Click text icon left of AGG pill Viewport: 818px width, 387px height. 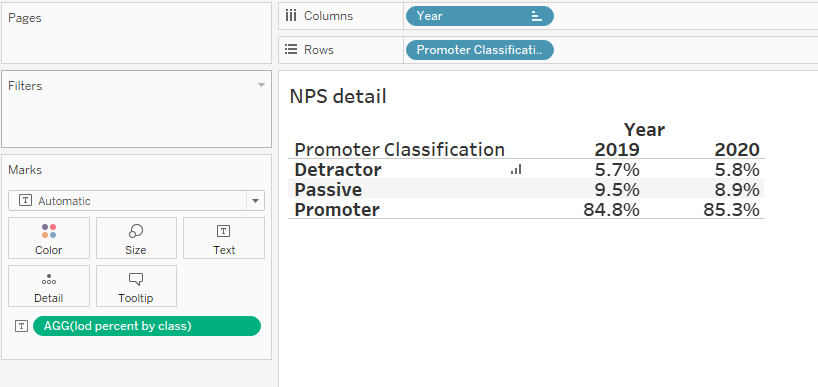(x=21, y=326)
